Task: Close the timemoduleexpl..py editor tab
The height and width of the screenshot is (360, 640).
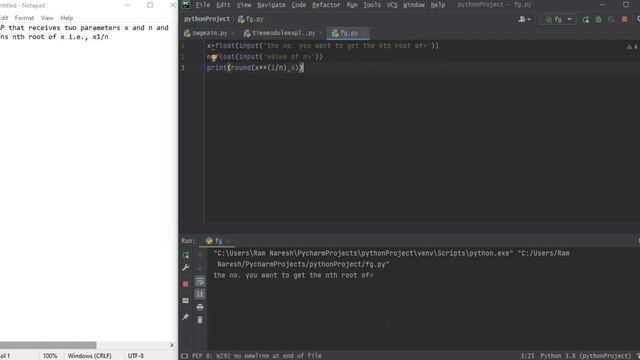Action: pyautogui.click(x=321, y=33)
